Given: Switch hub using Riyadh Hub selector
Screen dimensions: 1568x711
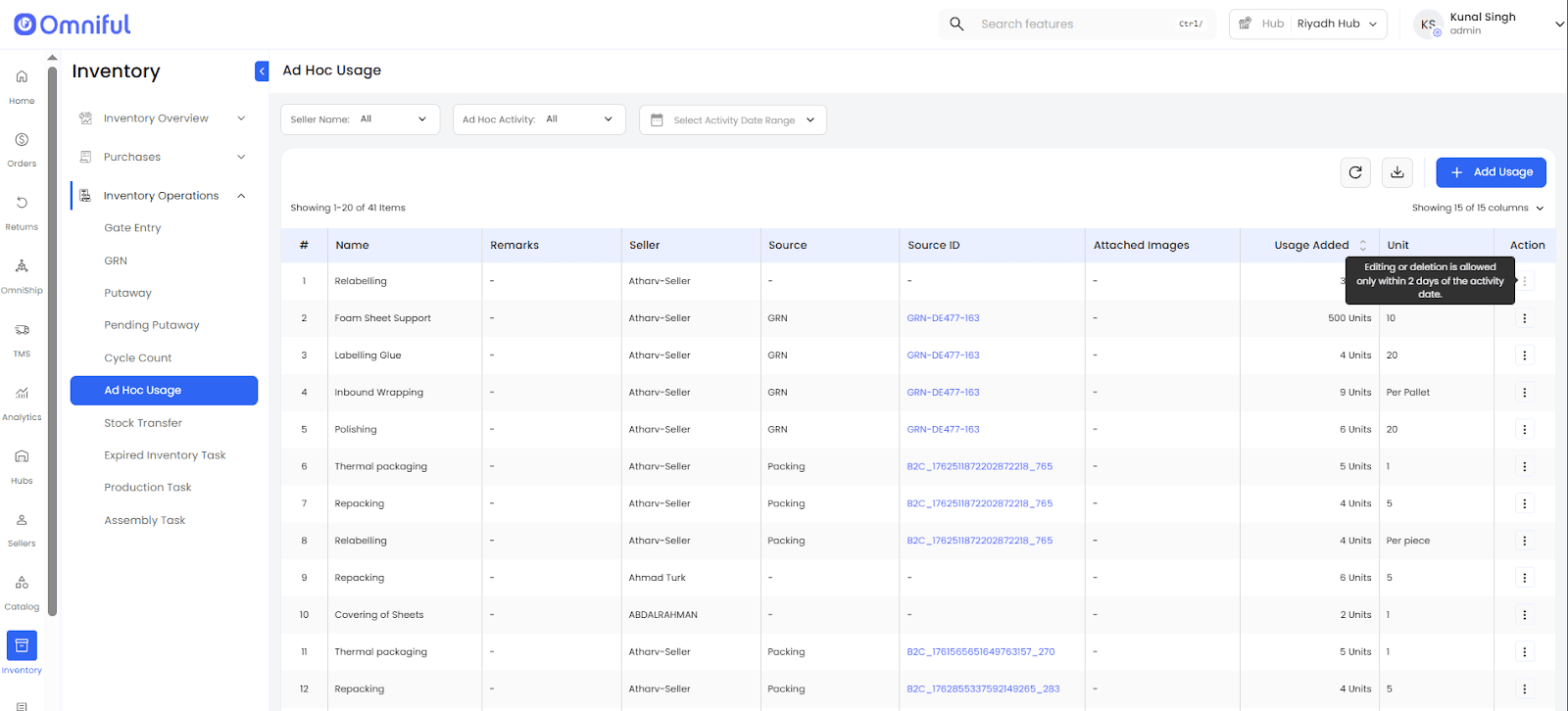Looking at the screenshot, I should 1328,24.
